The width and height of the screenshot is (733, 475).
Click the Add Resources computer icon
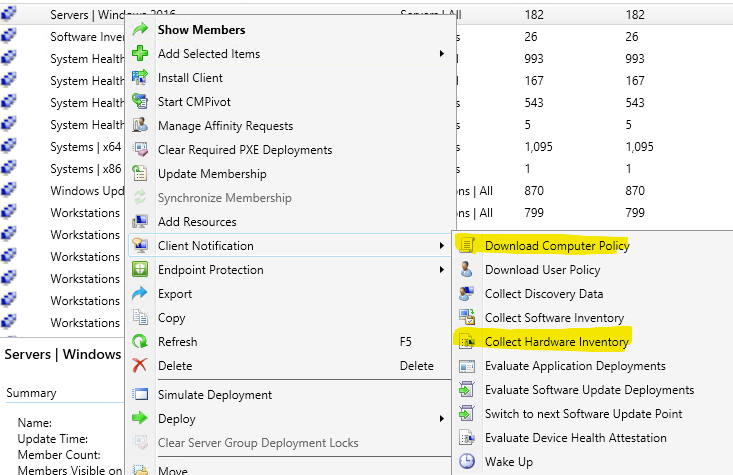[x=140, y=222]
